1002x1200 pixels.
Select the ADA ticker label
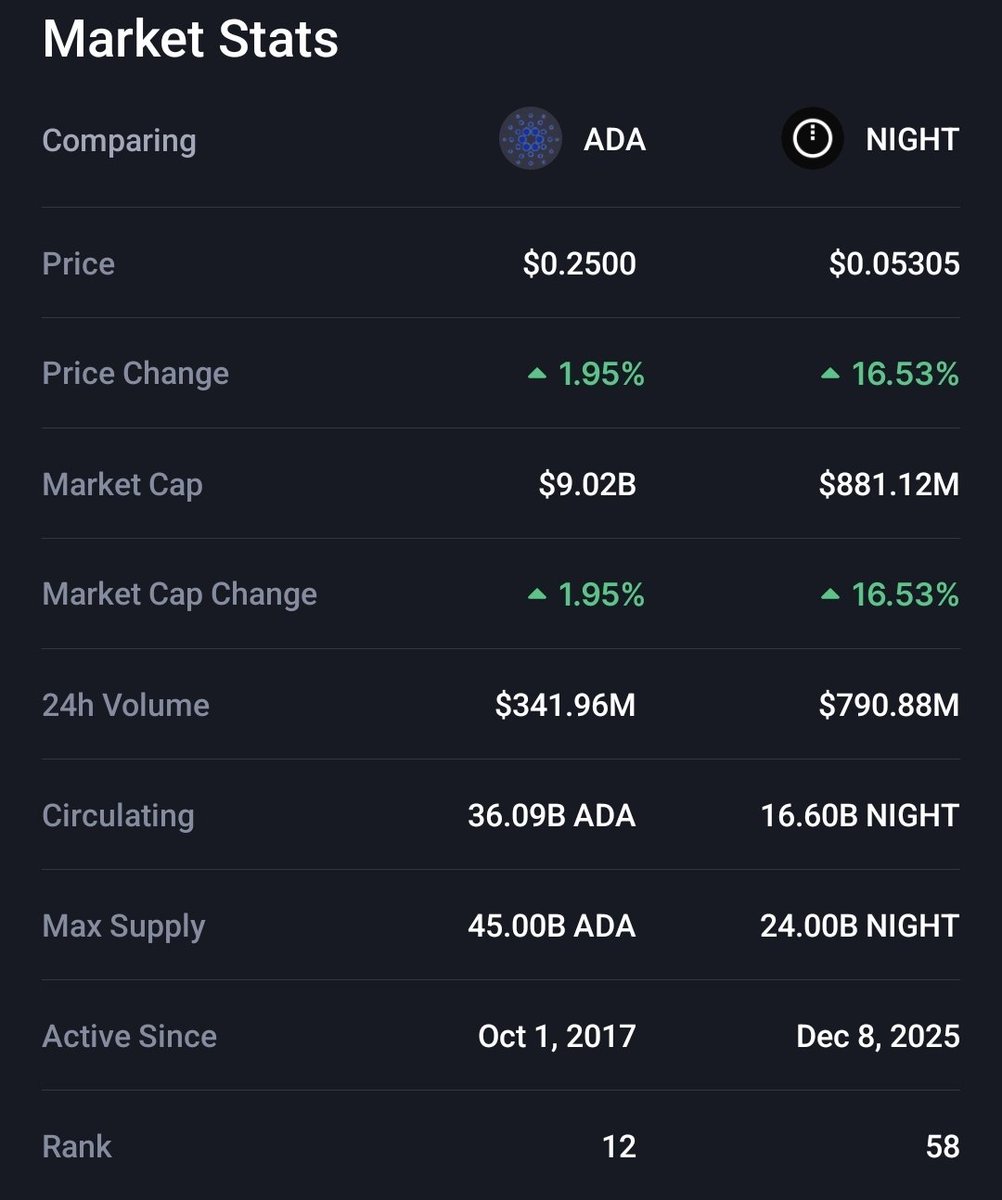pos(615,140)
